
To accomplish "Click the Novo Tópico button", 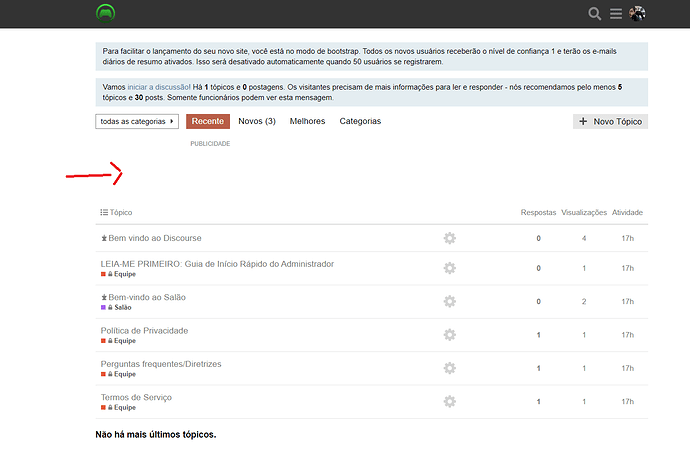I will 610,121.
